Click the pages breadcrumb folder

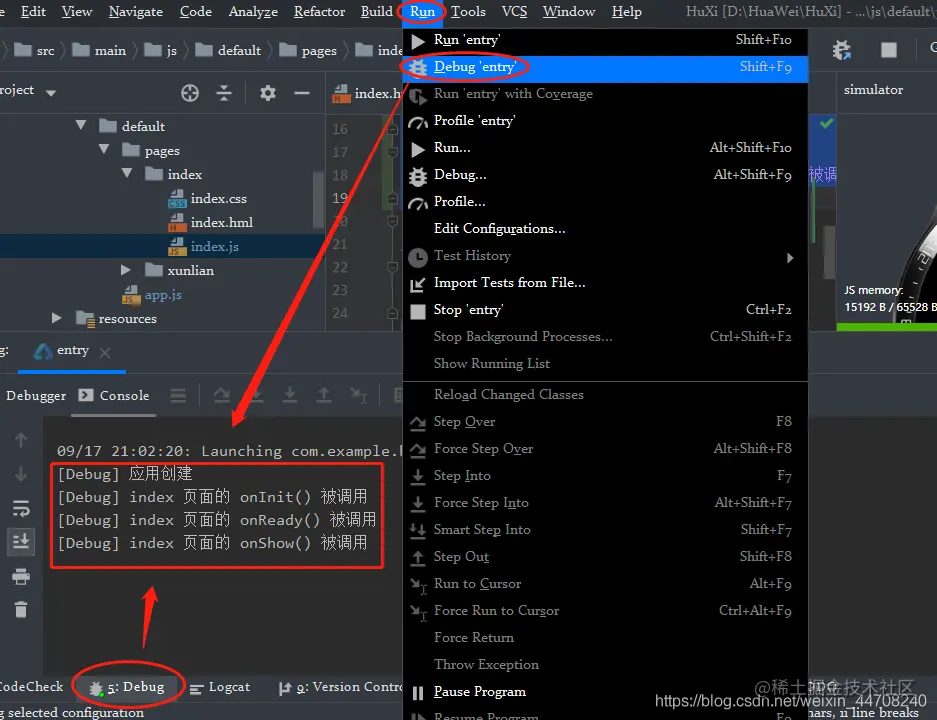pyautogui.click(x=307, y=50)
